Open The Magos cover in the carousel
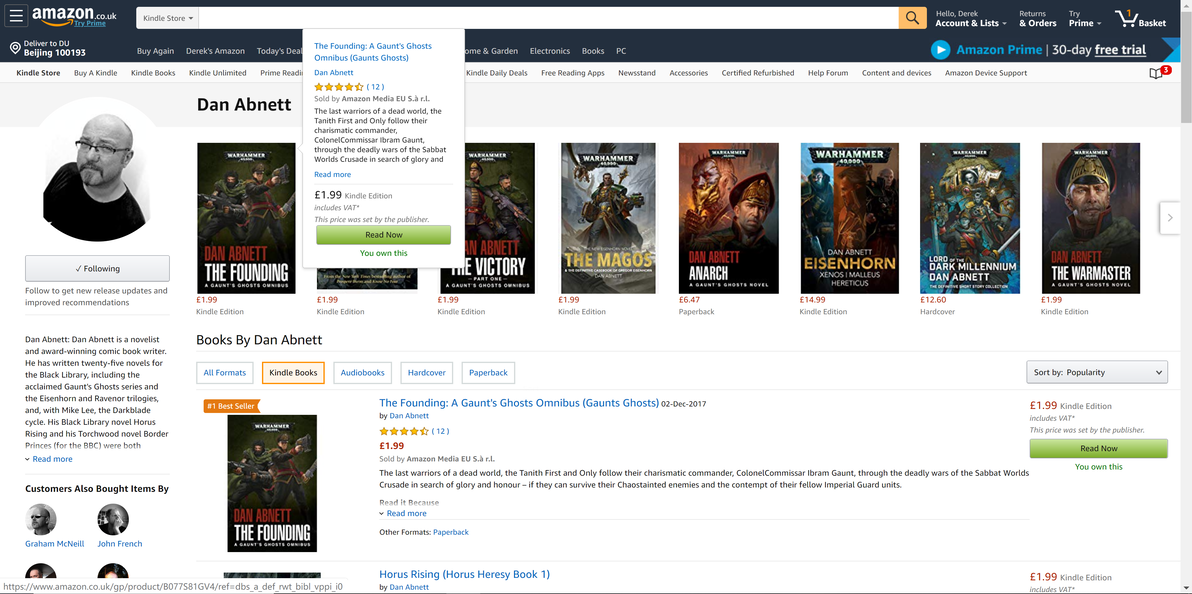This screenshot has height=594, width=1192. [608, 218]
